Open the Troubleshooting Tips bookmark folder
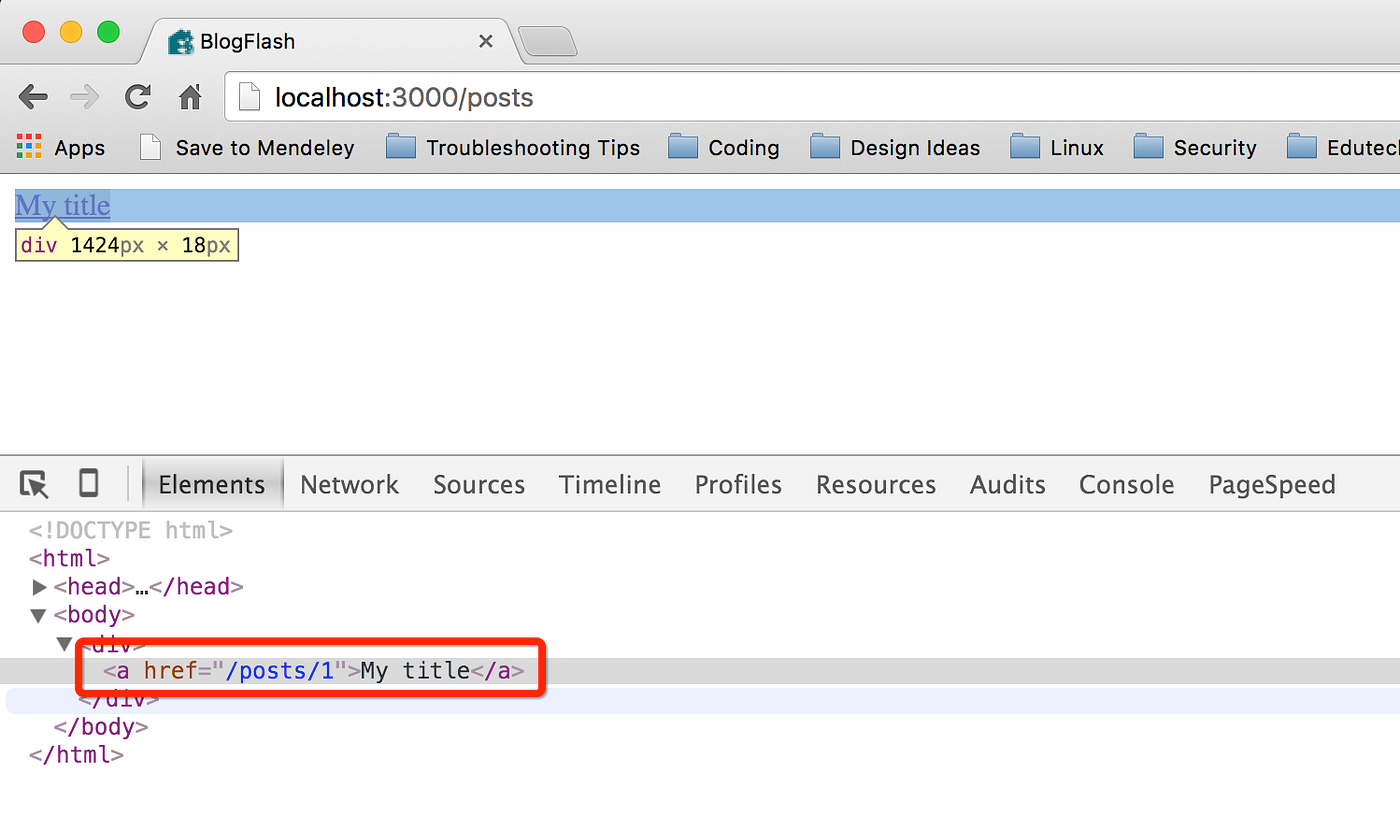1400x830 pixels. 513,148
